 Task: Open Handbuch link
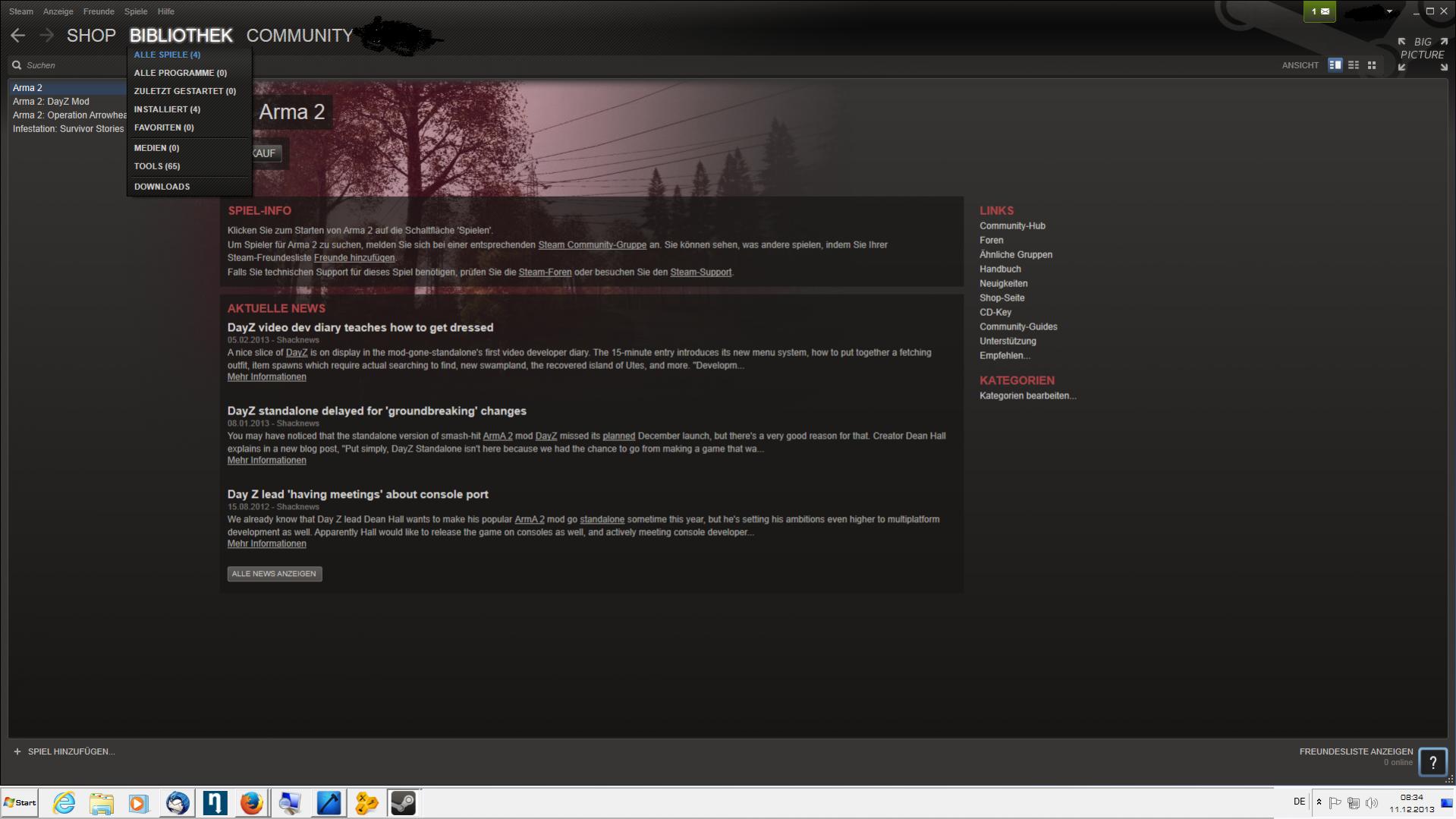click(x=1000, y=269)
